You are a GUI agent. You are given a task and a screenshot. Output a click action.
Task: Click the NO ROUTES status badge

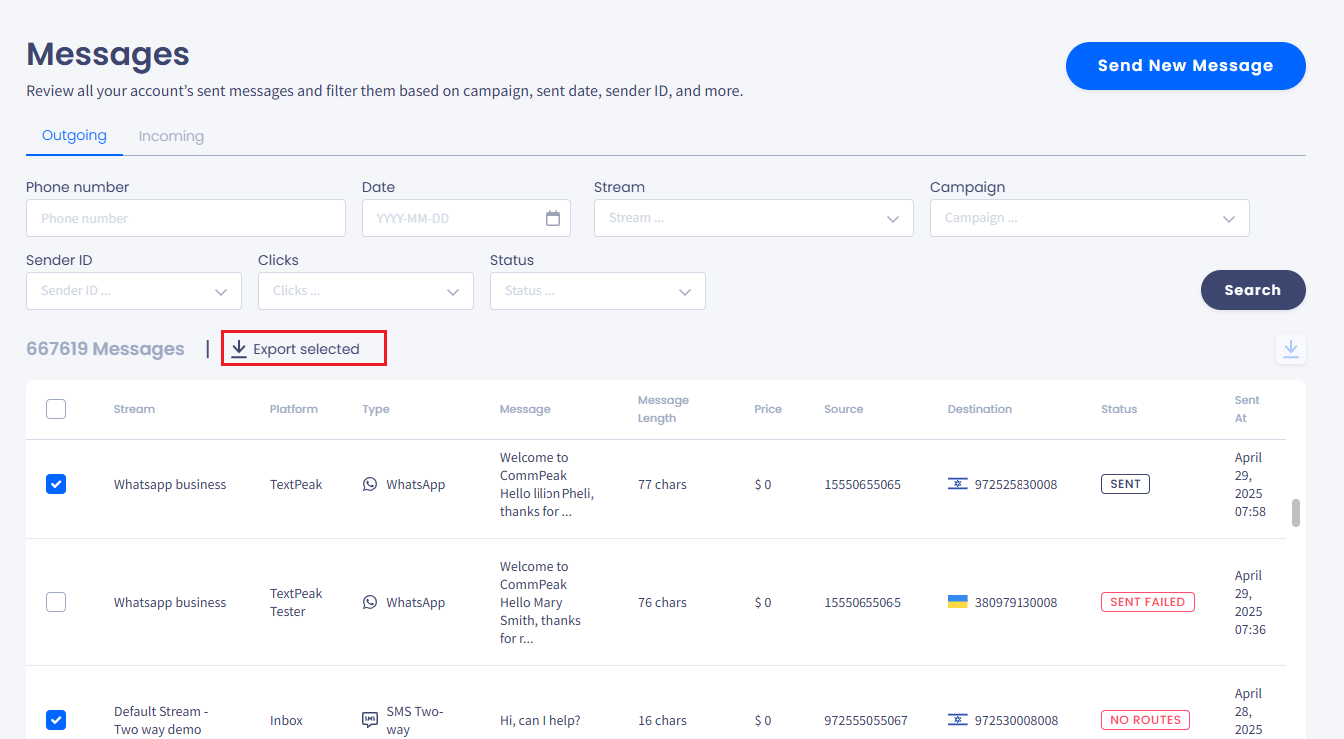click(1146, 720)
